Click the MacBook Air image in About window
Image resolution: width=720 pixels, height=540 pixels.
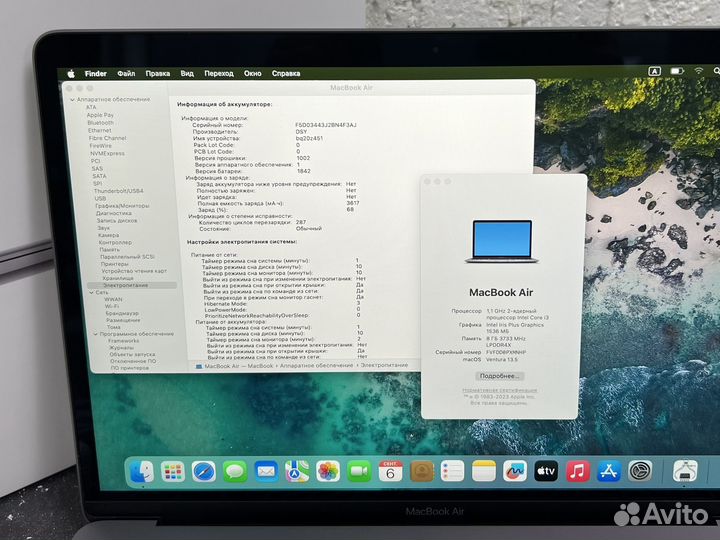[502, 242]
